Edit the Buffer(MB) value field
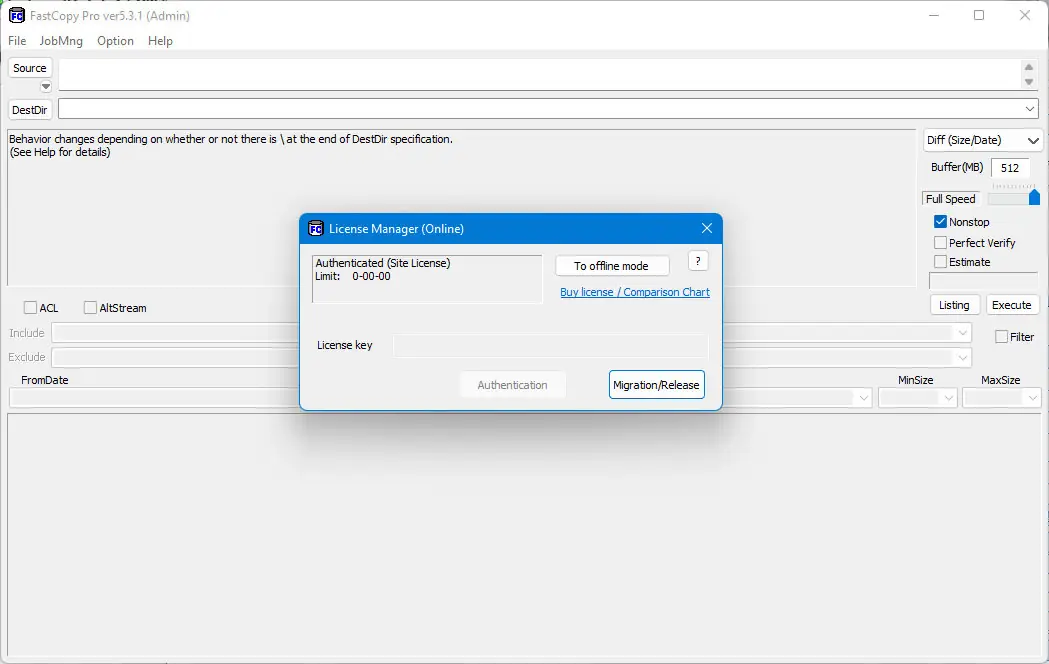The width and height of the screenshot is (1049, 664). pyautogui.click(x=1010, y=169)
